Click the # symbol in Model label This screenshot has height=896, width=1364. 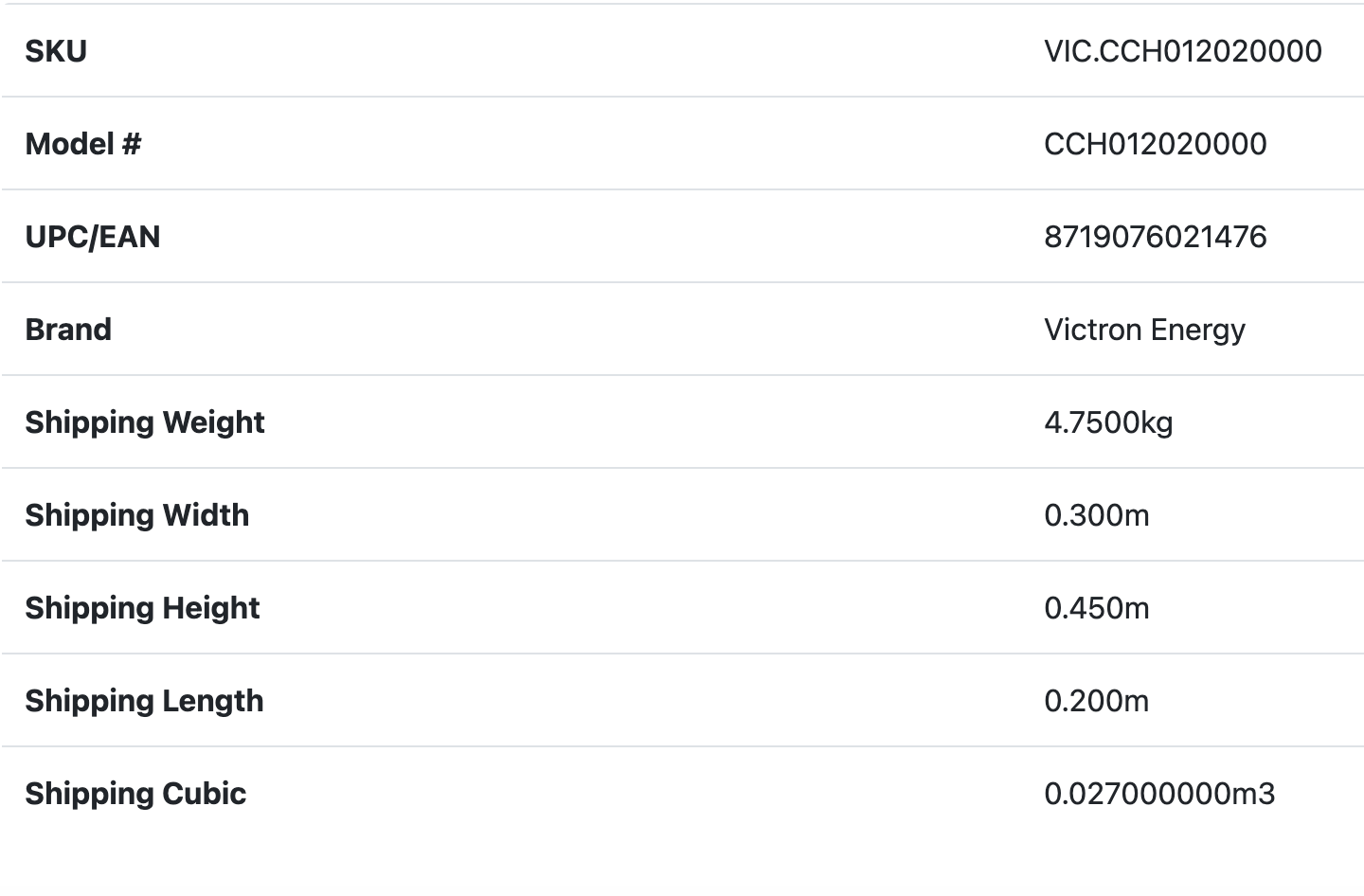[x=131, y=144]
